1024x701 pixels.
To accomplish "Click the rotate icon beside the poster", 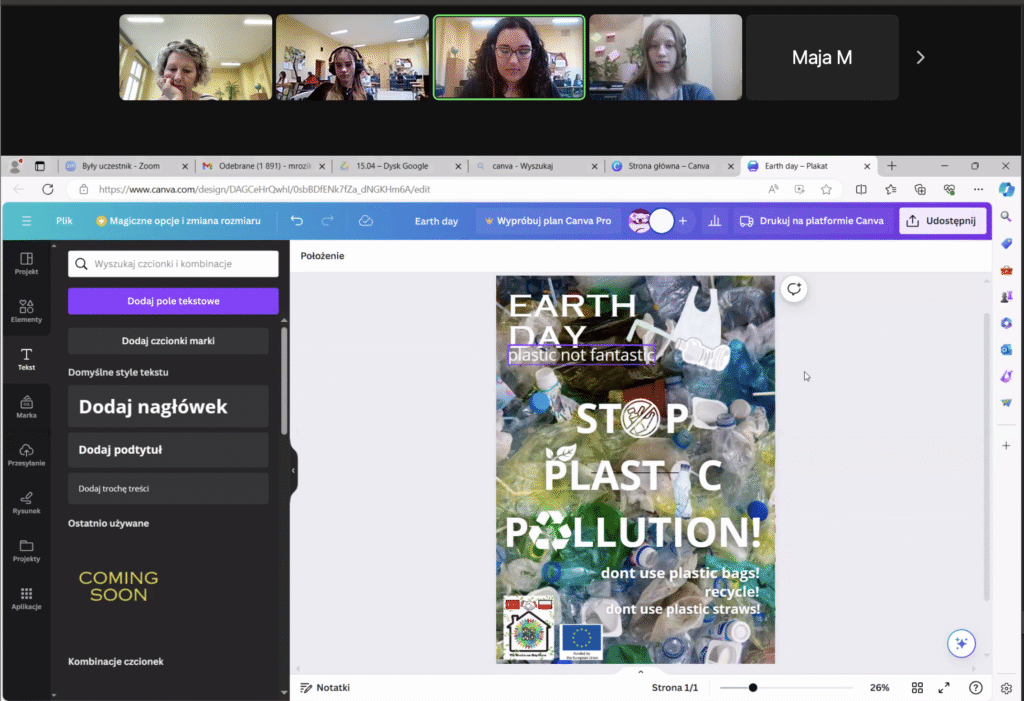I will point(794,289).
